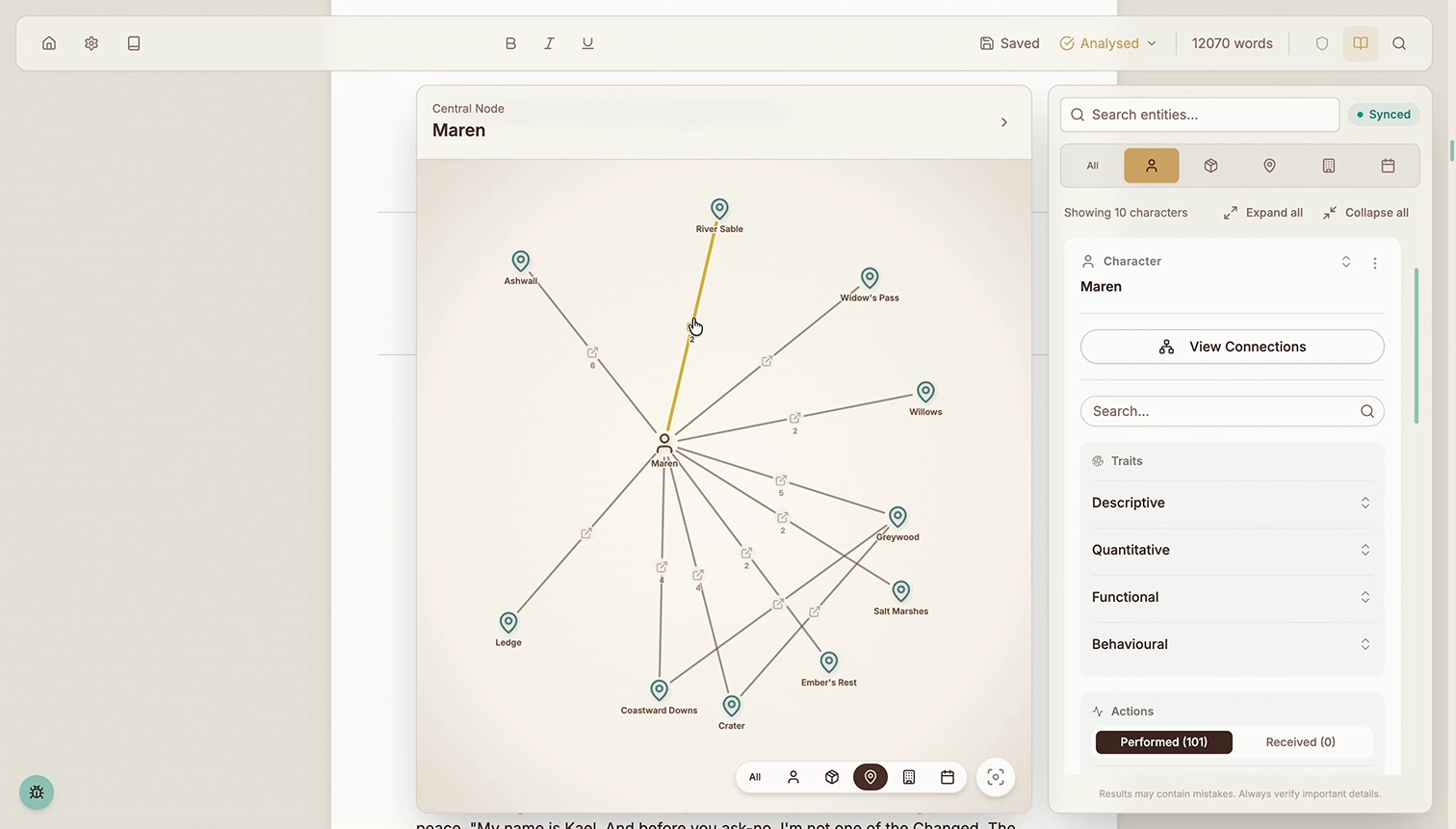This screenshot has width=1456, height=829.
Task: Select Salt Marshes location node
Action: pos(900,590)
